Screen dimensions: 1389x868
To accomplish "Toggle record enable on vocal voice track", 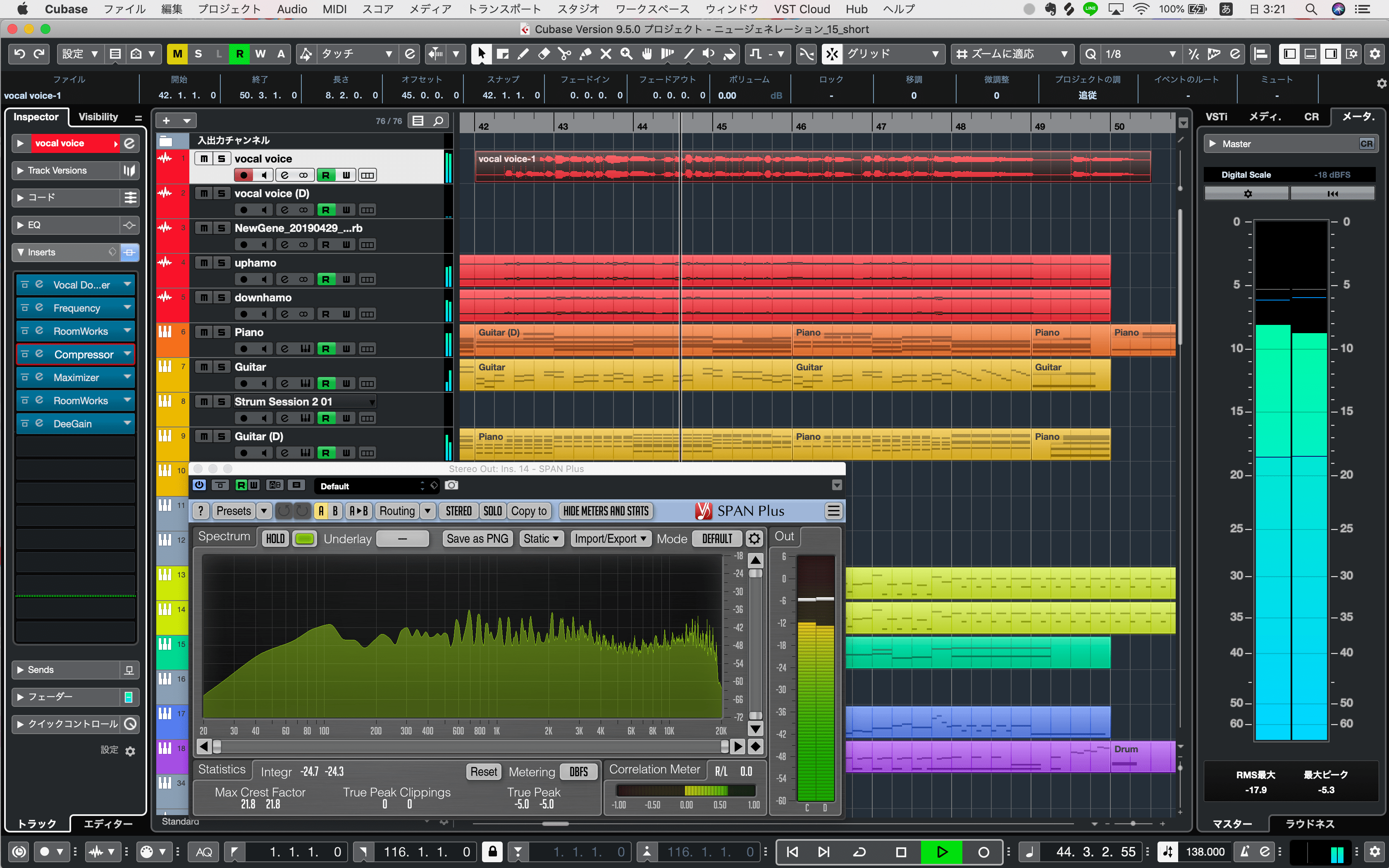I will coord(243,175).
